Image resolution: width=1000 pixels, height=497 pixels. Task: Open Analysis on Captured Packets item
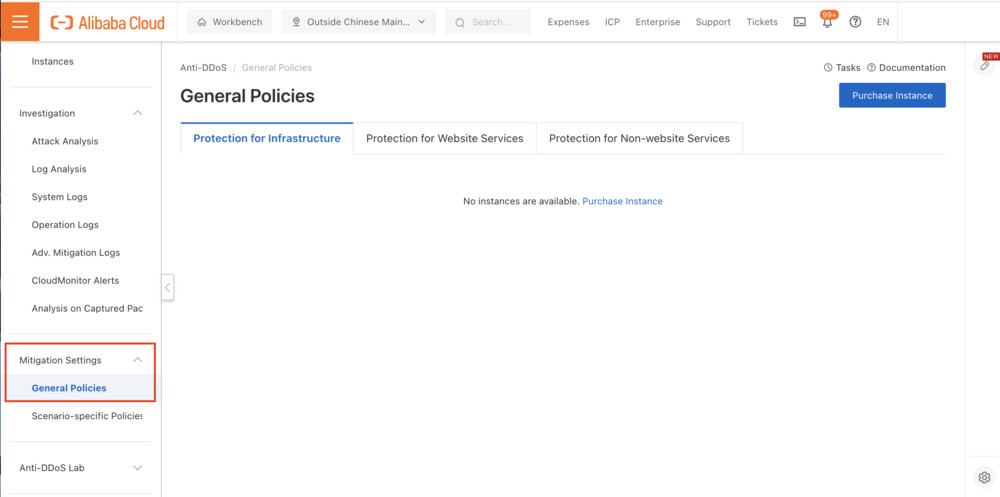(x=87, y=309)
